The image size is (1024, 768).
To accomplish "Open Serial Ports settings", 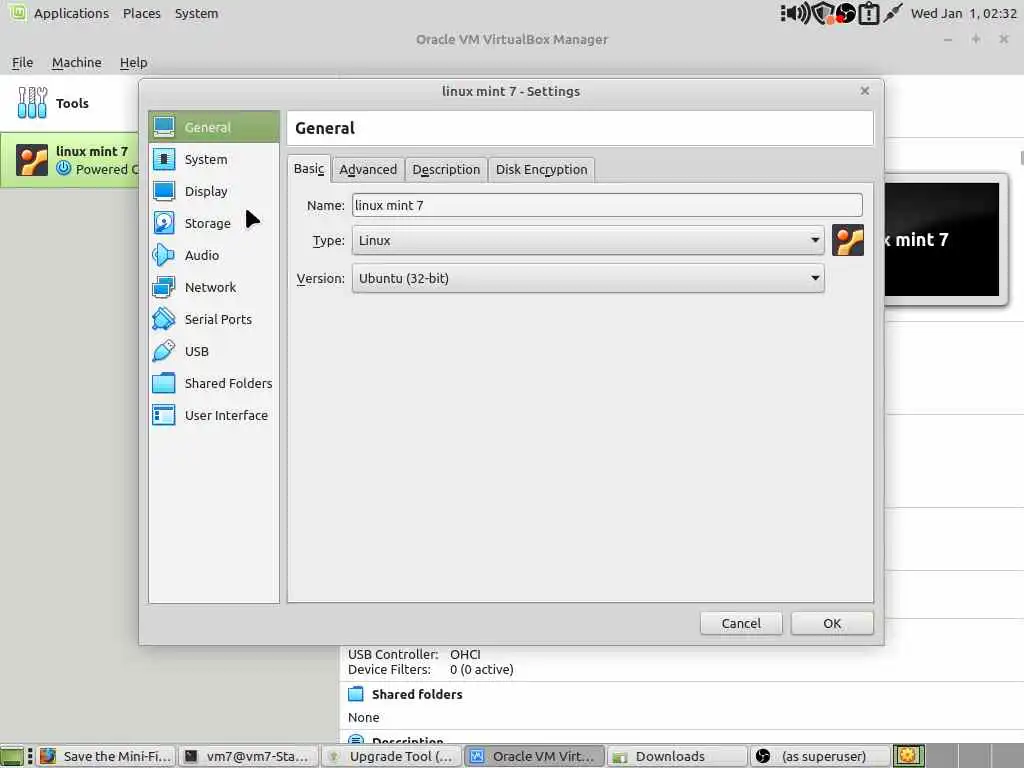I will point(214,319).
